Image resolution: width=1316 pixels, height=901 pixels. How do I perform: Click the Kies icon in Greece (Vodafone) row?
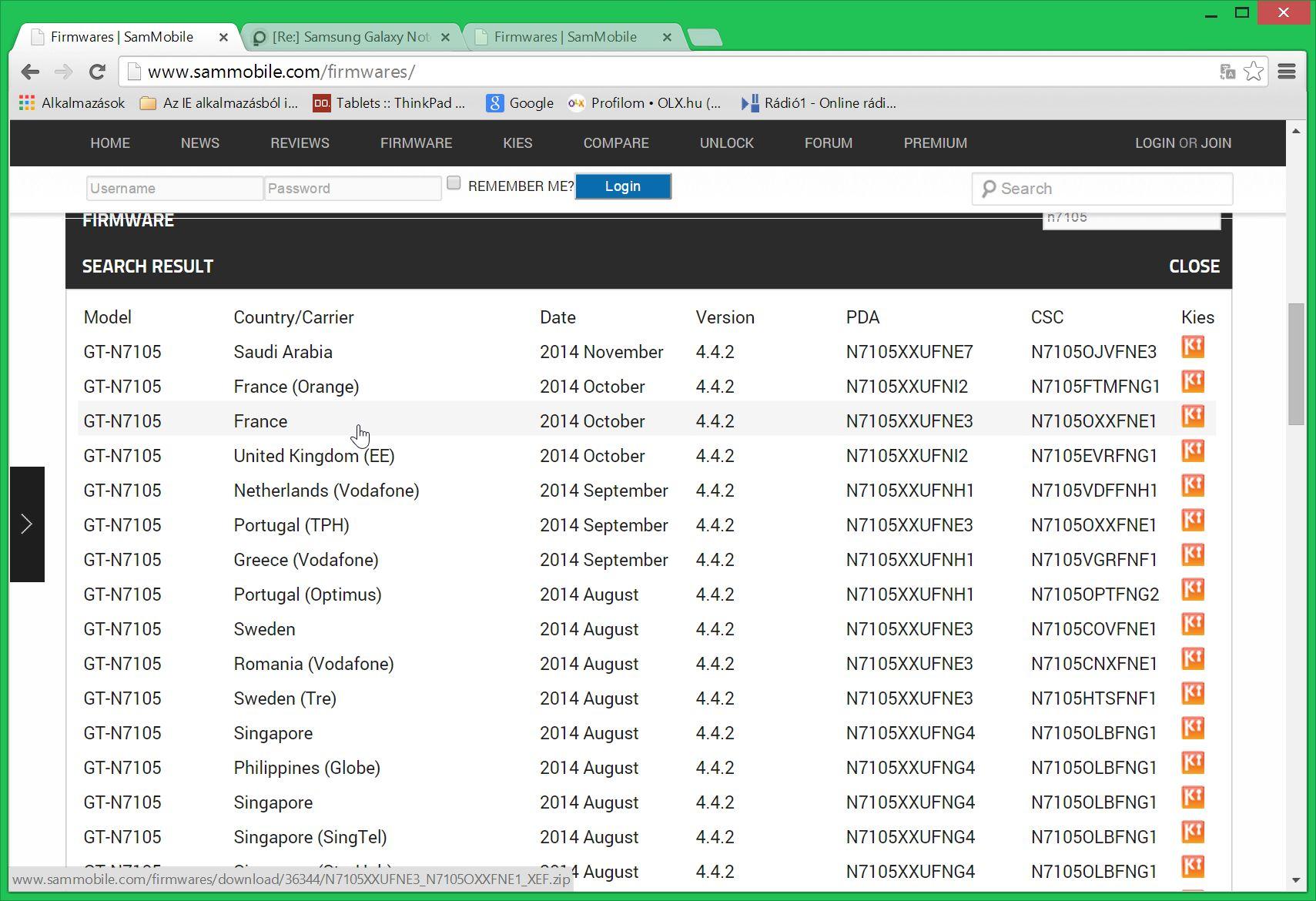1193,555
